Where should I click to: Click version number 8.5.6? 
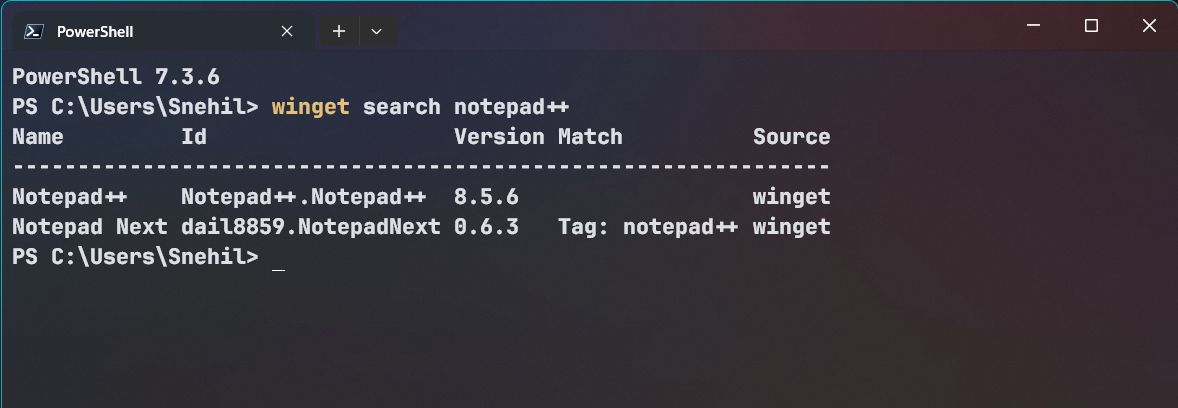pos(486,197)
